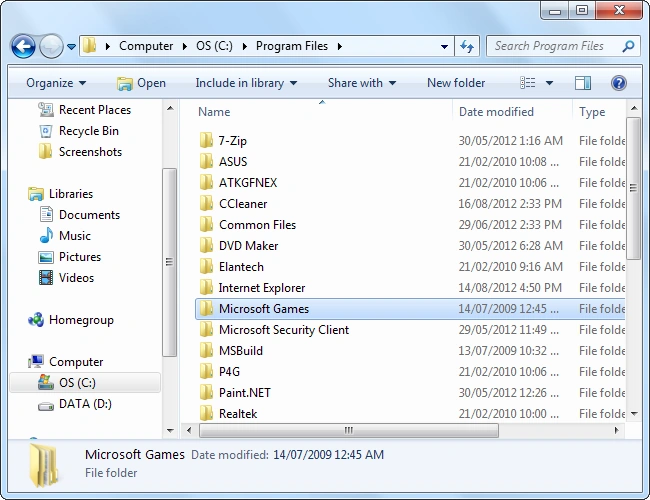The height and width of the screenshot is (500, 650).
Task: Open the view options dropdown arrow
Action: (549, 83)
